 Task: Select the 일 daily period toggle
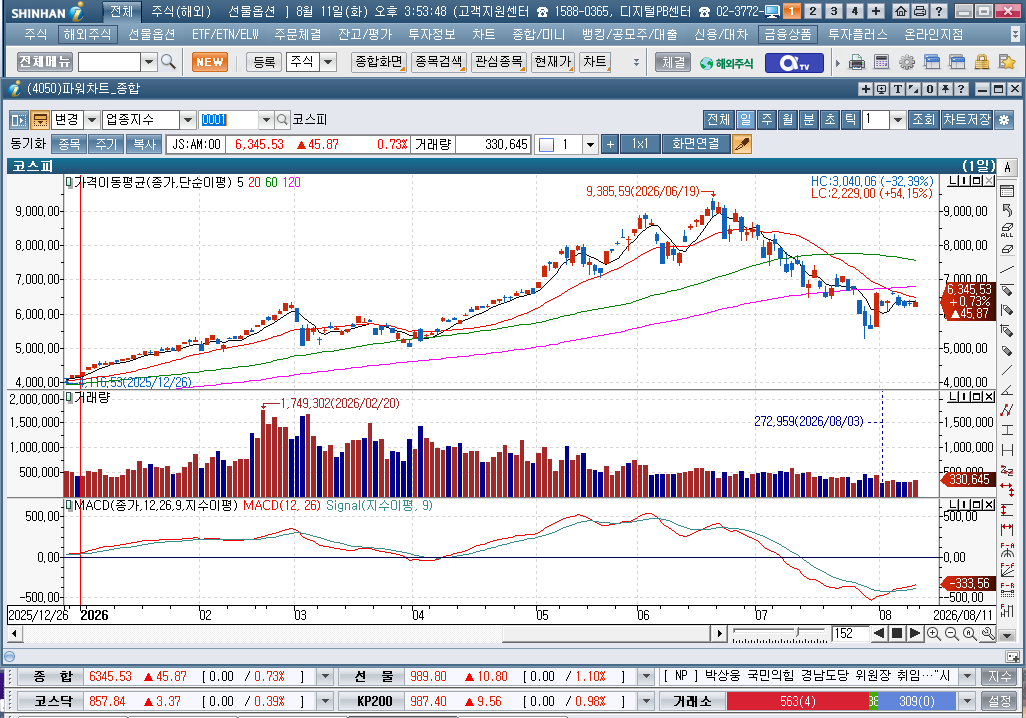[x=745, y=119]
